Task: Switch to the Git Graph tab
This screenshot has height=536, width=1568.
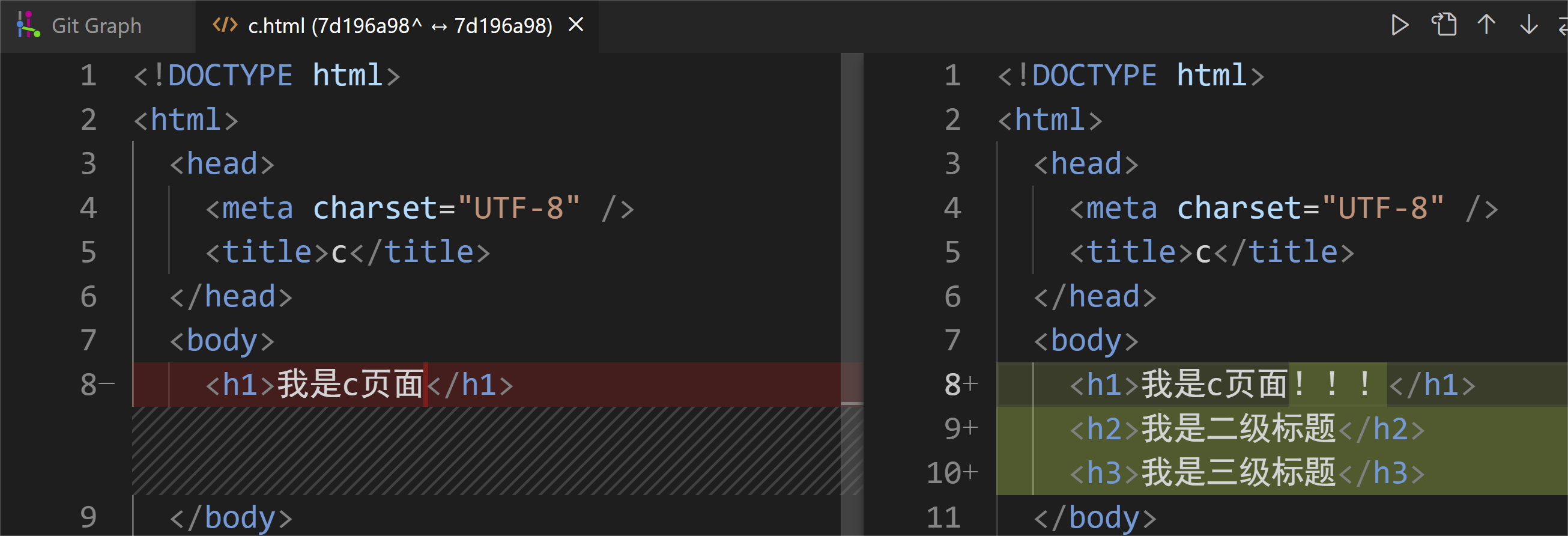Action: (x=97, y=26)
